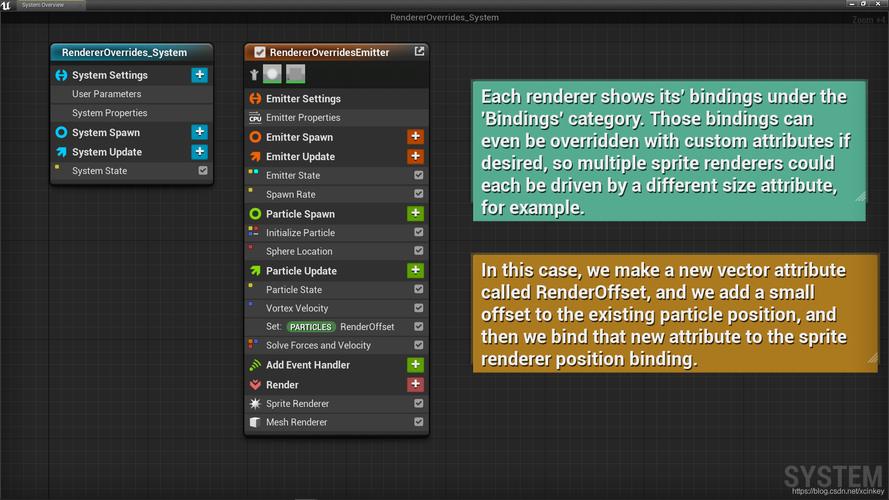Select the Emitter Settings section header
This screenshot has height=500, width=889.
coord(303,99)
